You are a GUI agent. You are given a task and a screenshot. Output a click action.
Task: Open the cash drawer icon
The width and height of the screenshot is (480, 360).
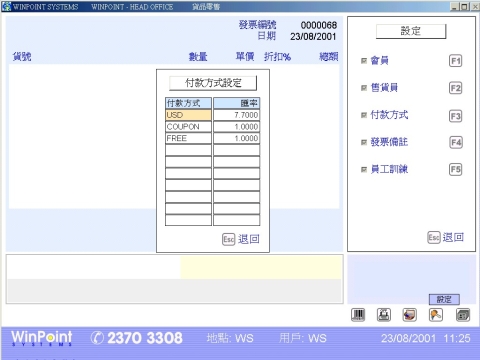pyautogui.click(x=410, y=315)
